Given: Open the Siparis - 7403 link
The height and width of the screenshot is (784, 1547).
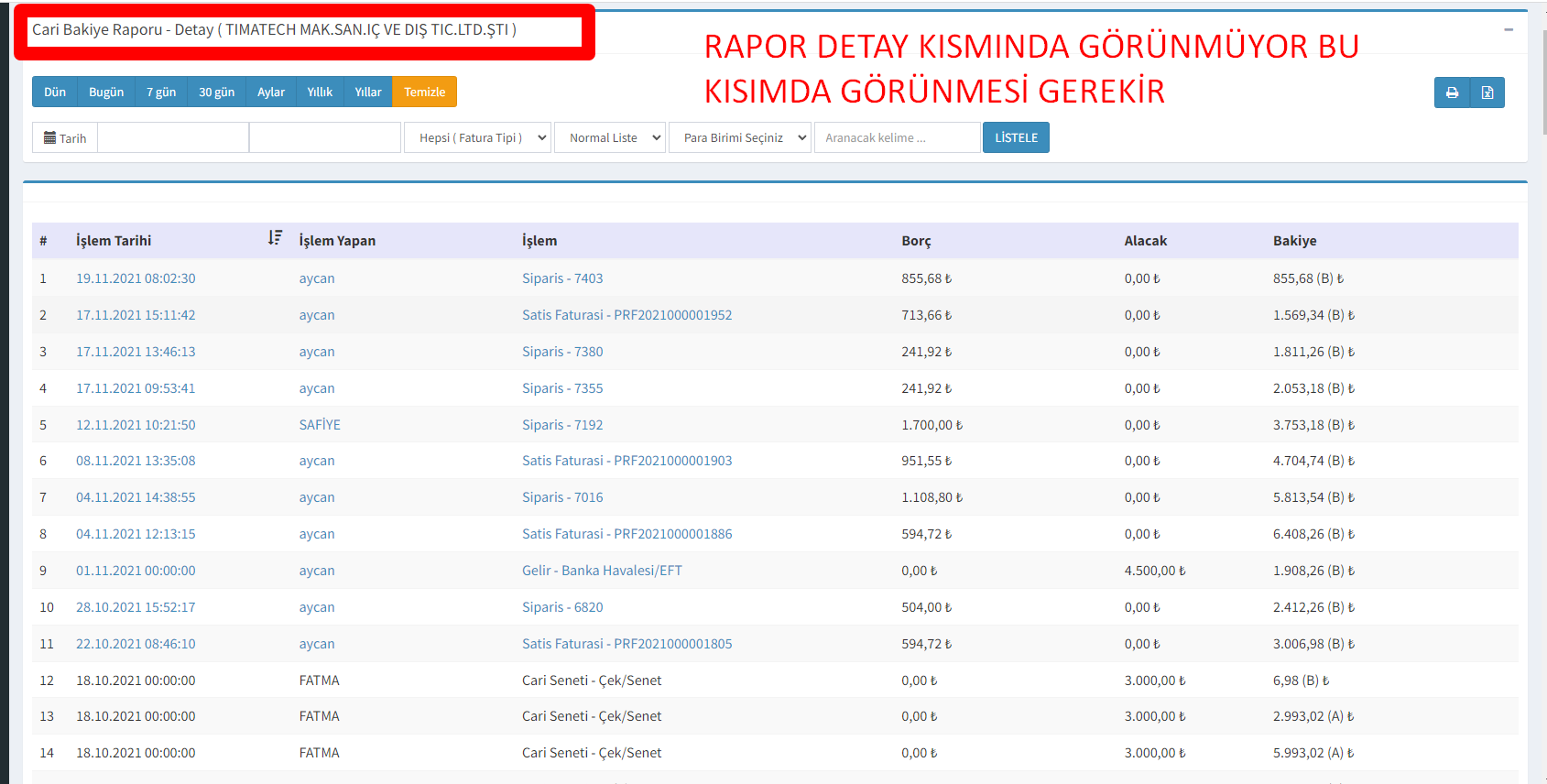Looking at the screenshot, I should [562, 278].
